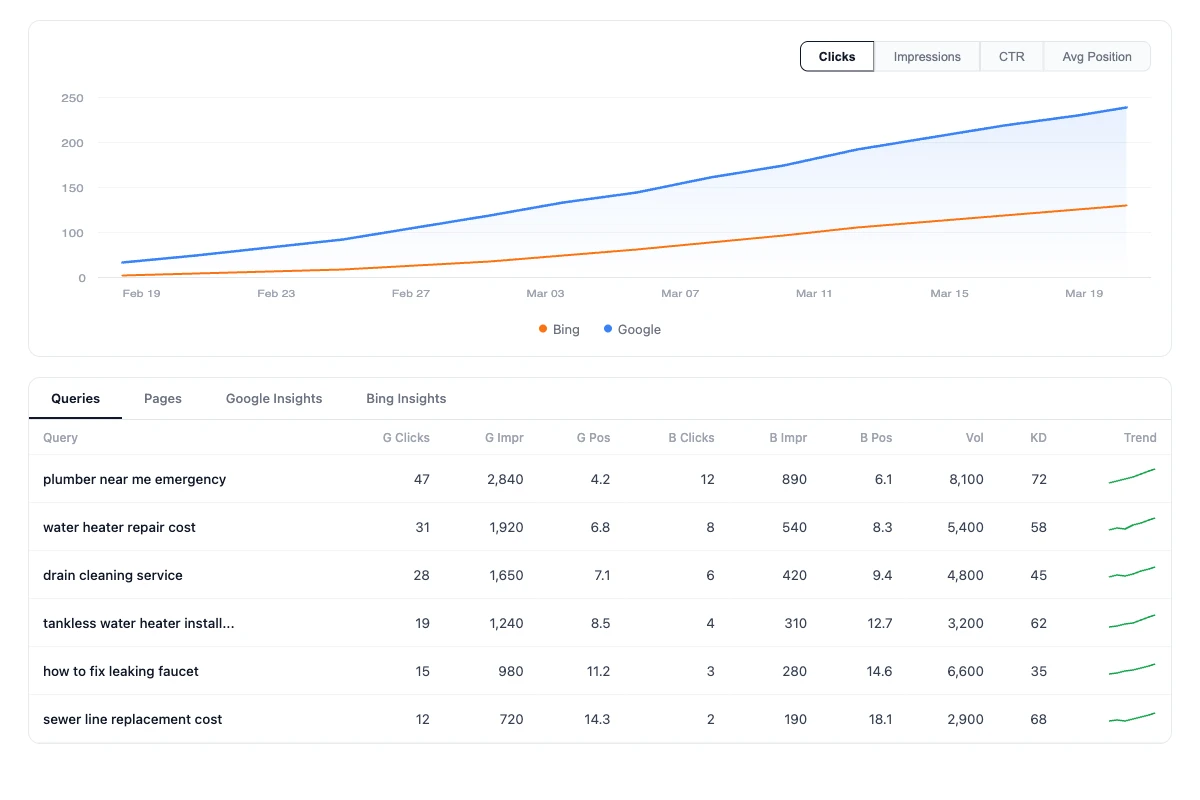Switch chart to Impressions metric
1200x800 pixels.
(927, 57)
